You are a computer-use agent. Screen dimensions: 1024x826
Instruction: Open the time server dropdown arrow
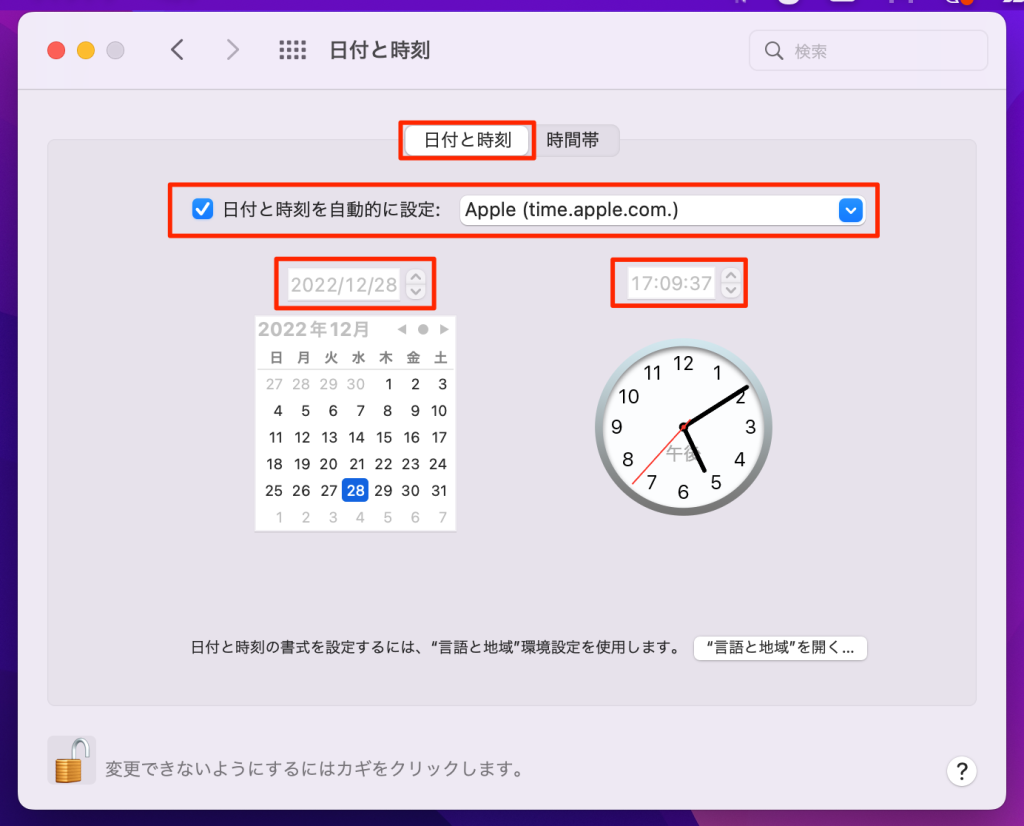coord(850,210)
